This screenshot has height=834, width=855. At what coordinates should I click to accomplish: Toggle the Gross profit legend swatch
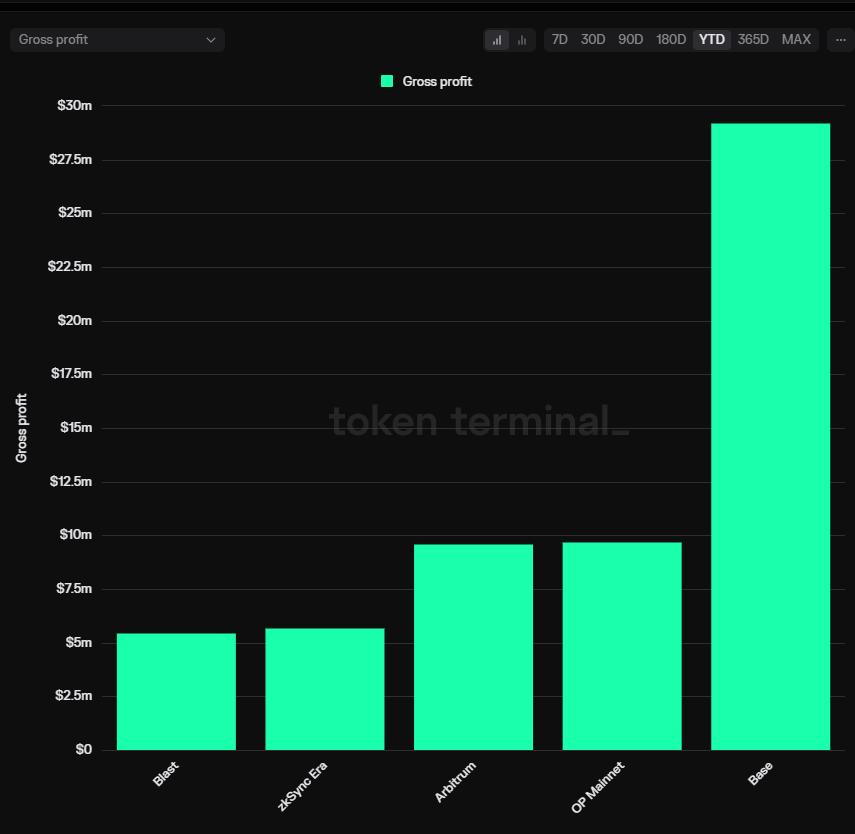pyautogui.click(x=387, y=81)
